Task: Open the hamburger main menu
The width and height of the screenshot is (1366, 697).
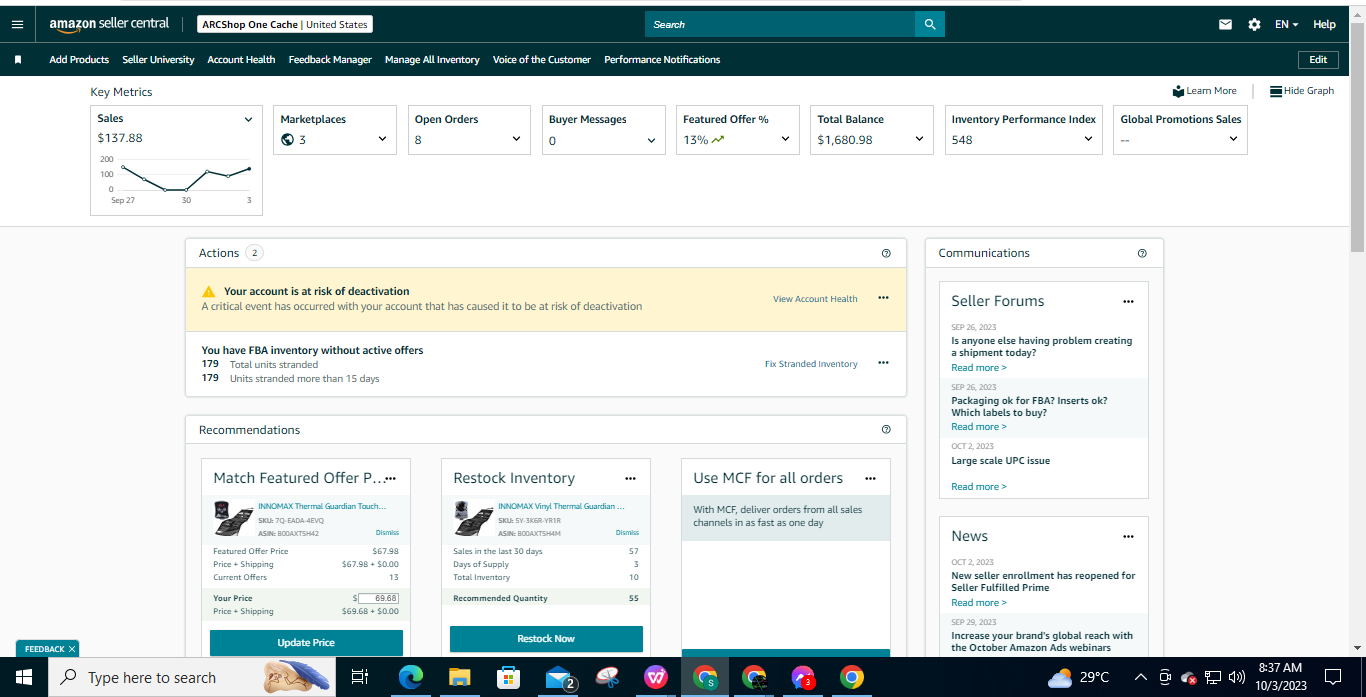Action: pyautogui.click(x=17, y=24)
